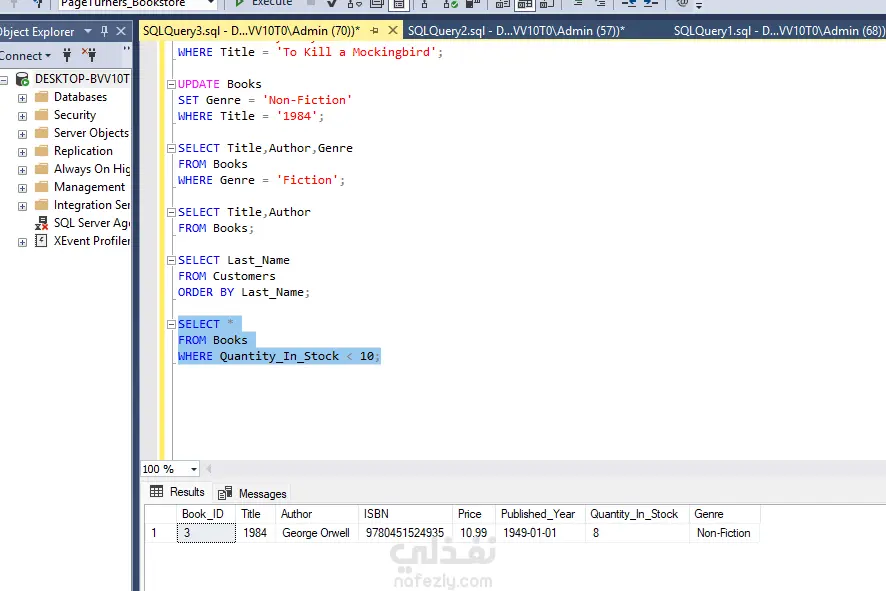Click the Security folder icon

[x=41, y=115]
